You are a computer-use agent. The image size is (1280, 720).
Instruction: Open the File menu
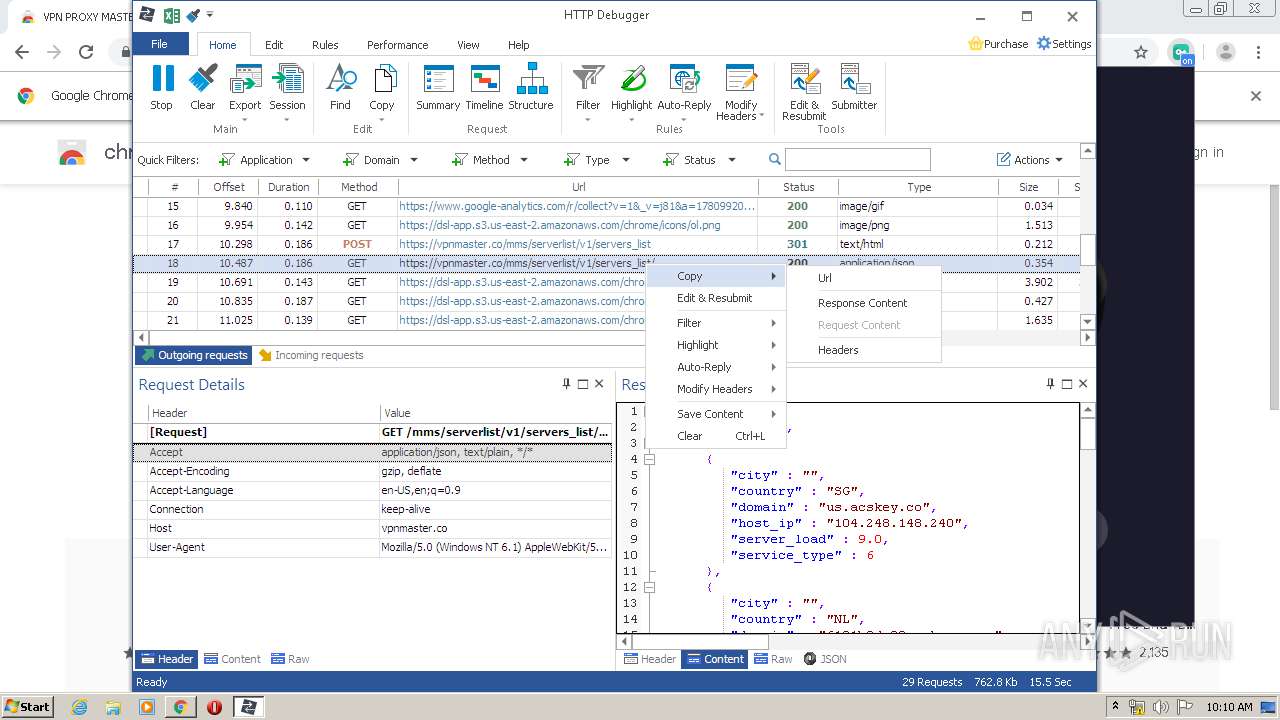click(160, 44)
